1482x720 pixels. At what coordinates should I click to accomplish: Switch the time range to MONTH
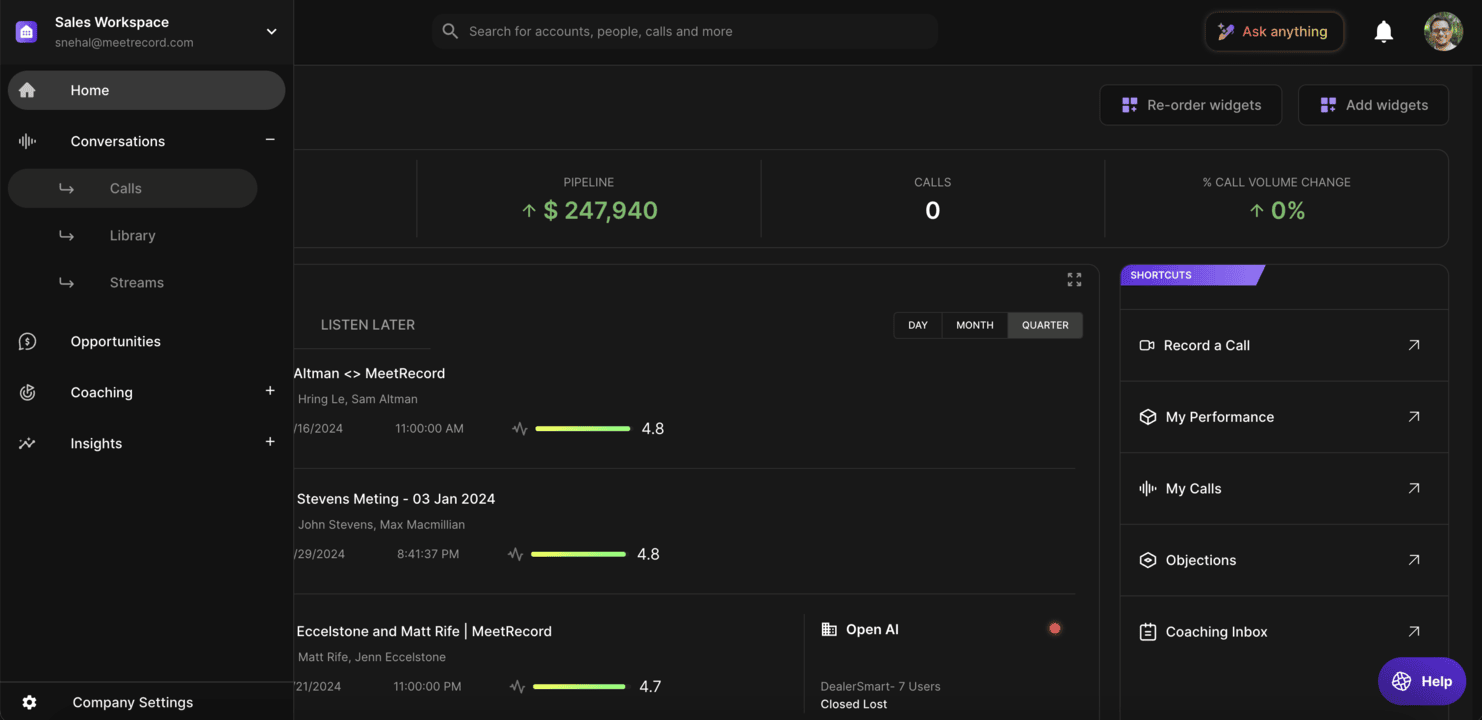click(x=974, y=325)
